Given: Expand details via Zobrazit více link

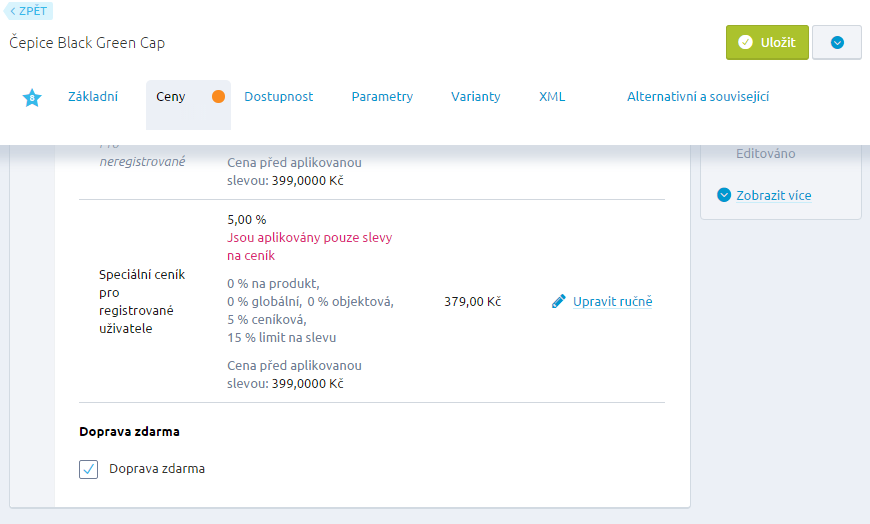Looking at the screenshot, I should (773, 195).
